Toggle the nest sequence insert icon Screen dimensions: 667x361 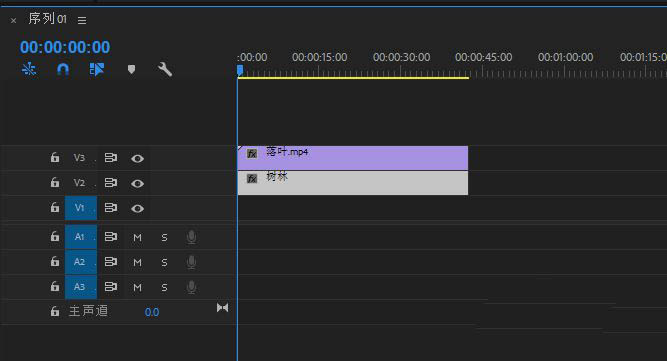(29, 69)
